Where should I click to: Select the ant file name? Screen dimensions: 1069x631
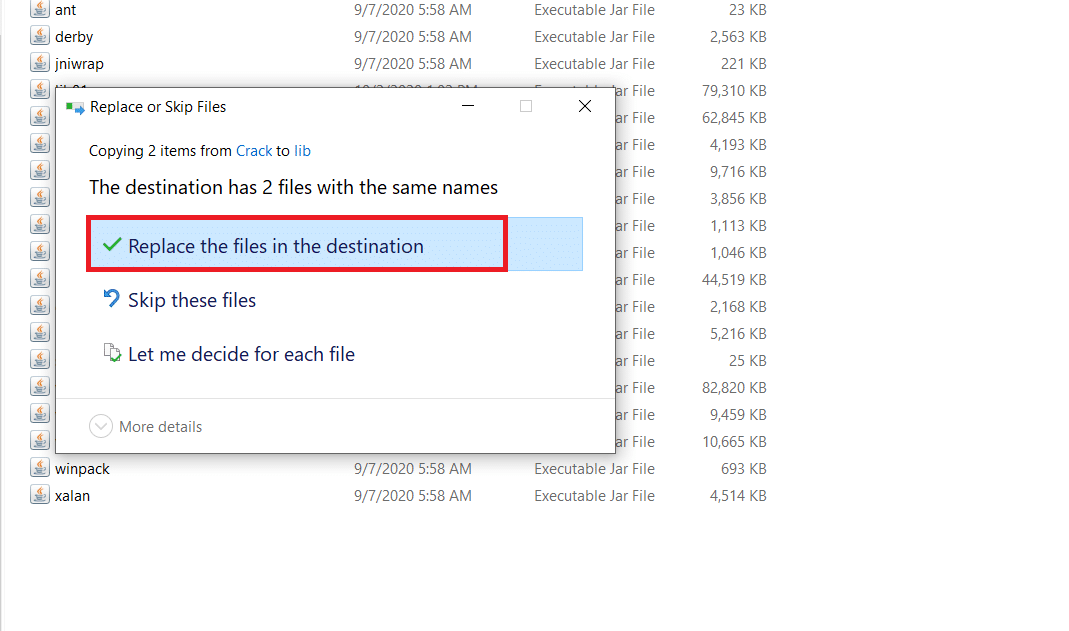(x=65, y=10)
